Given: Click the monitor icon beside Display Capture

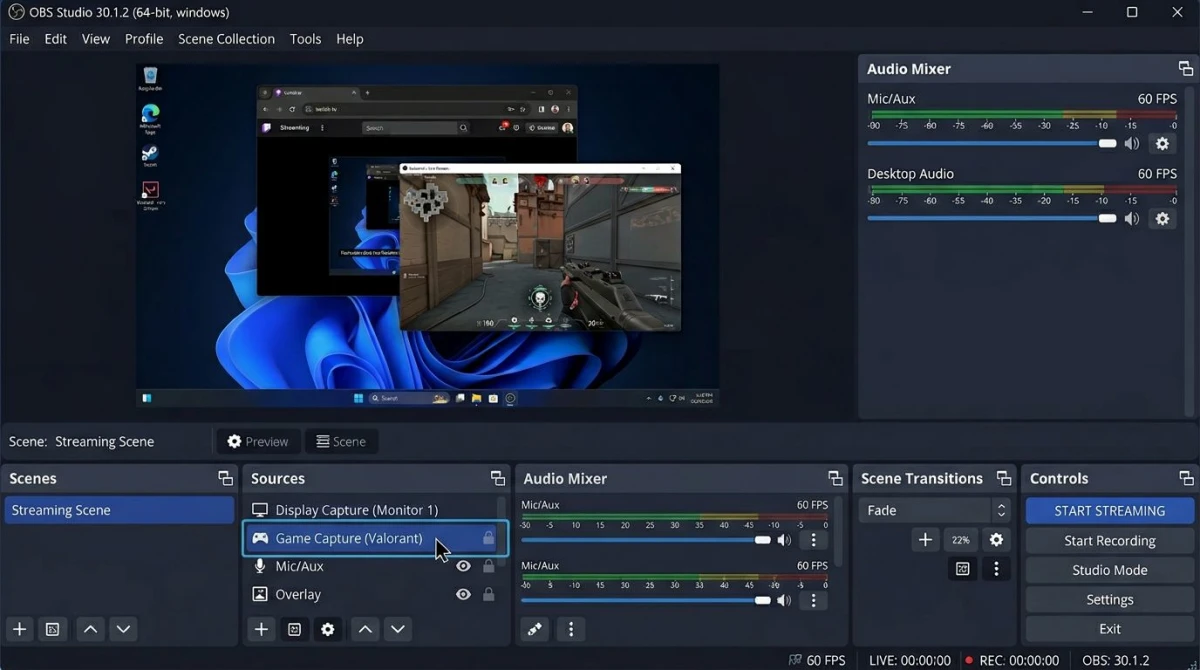Looking at the screenshot, I should click(x=260, y=510).
